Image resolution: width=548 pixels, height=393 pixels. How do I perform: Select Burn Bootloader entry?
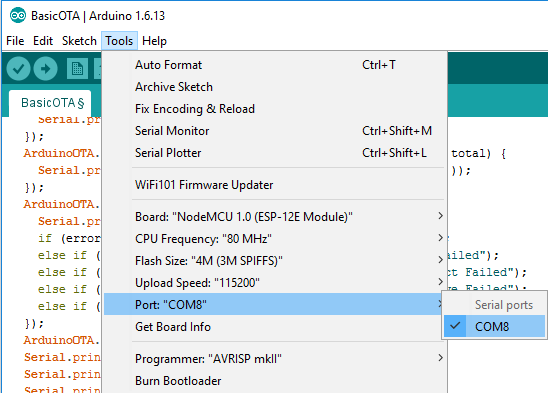click(275, 381)
